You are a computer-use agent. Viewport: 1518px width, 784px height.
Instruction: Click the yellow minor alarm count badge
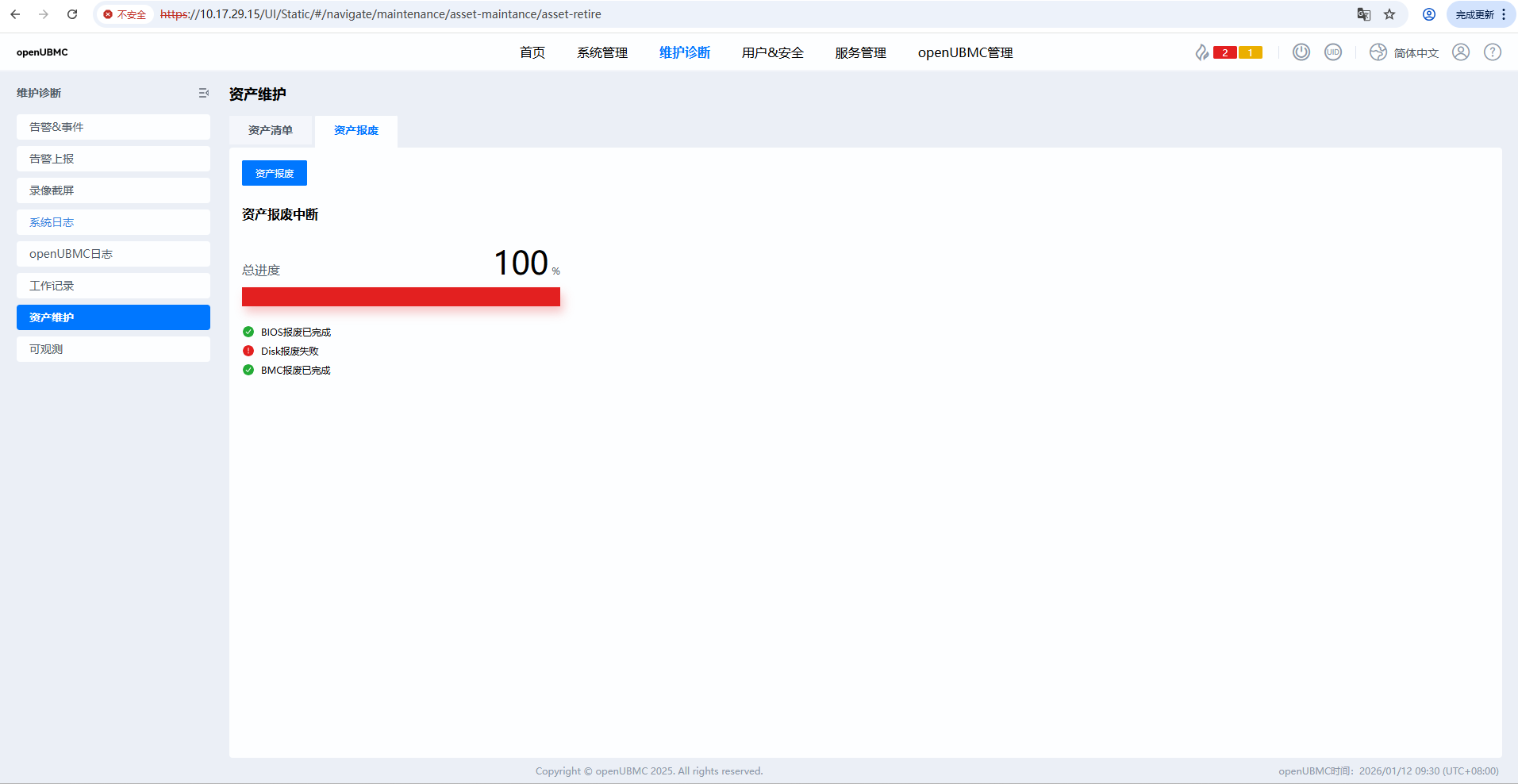(1251, 52)
